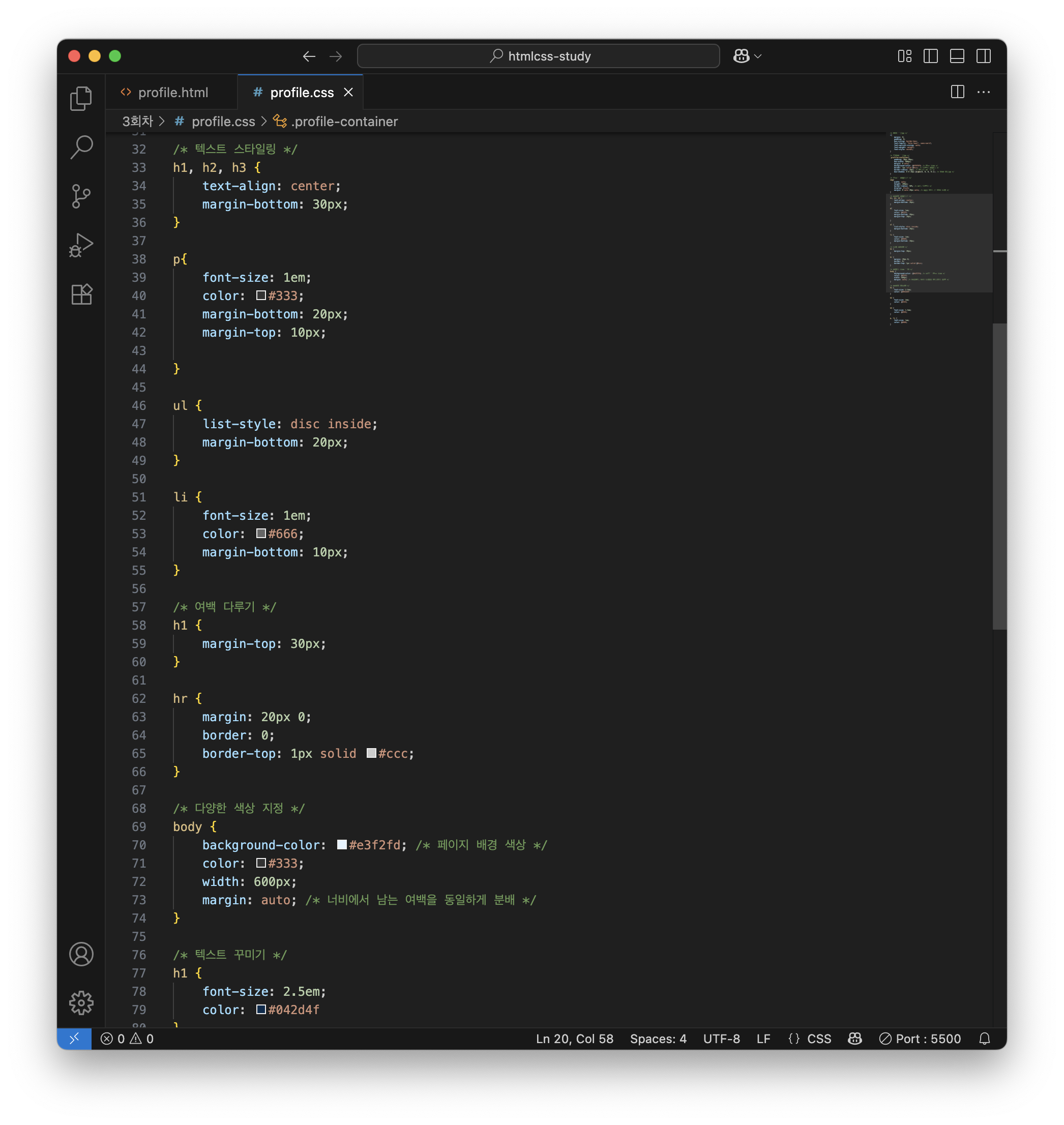Open the Search view icon

coord(81,147)
